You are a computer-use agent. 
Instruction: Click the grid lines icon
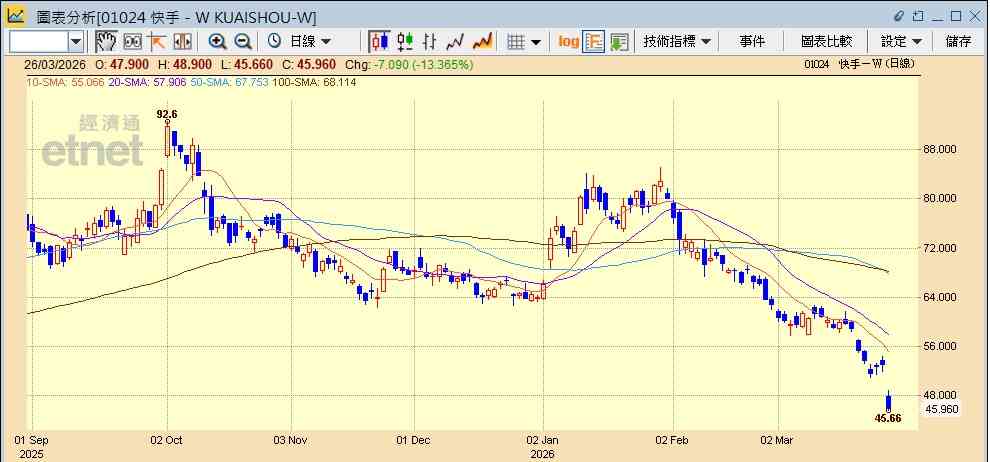pos(516,42)
